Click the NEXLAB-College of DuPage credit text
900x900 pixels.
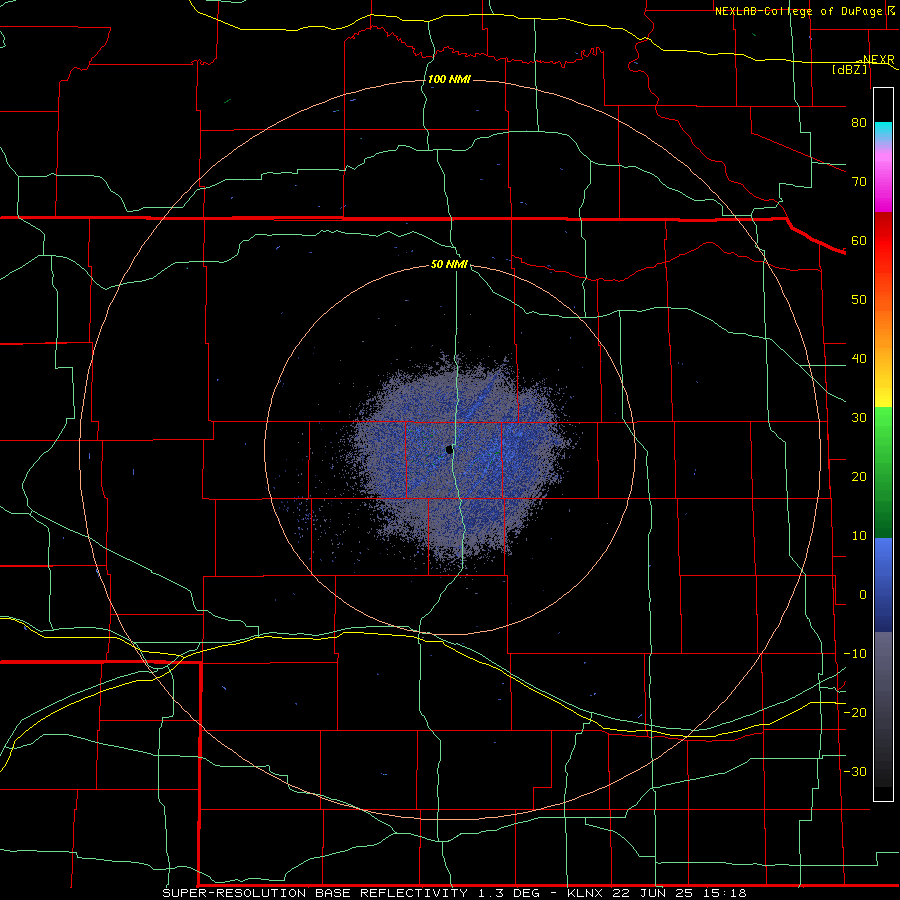[x=798, y=11]
